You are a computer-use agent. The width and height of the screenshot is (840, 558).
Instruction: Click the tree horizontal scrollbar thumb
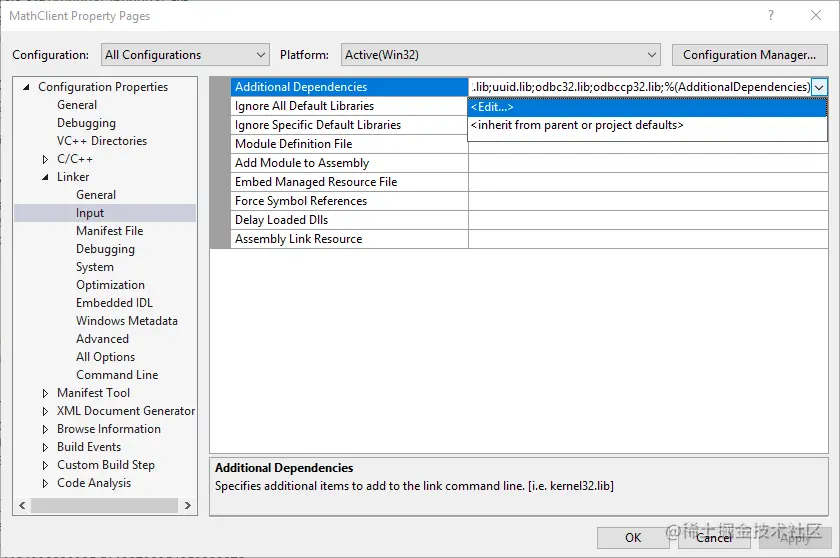coord(104,506)
